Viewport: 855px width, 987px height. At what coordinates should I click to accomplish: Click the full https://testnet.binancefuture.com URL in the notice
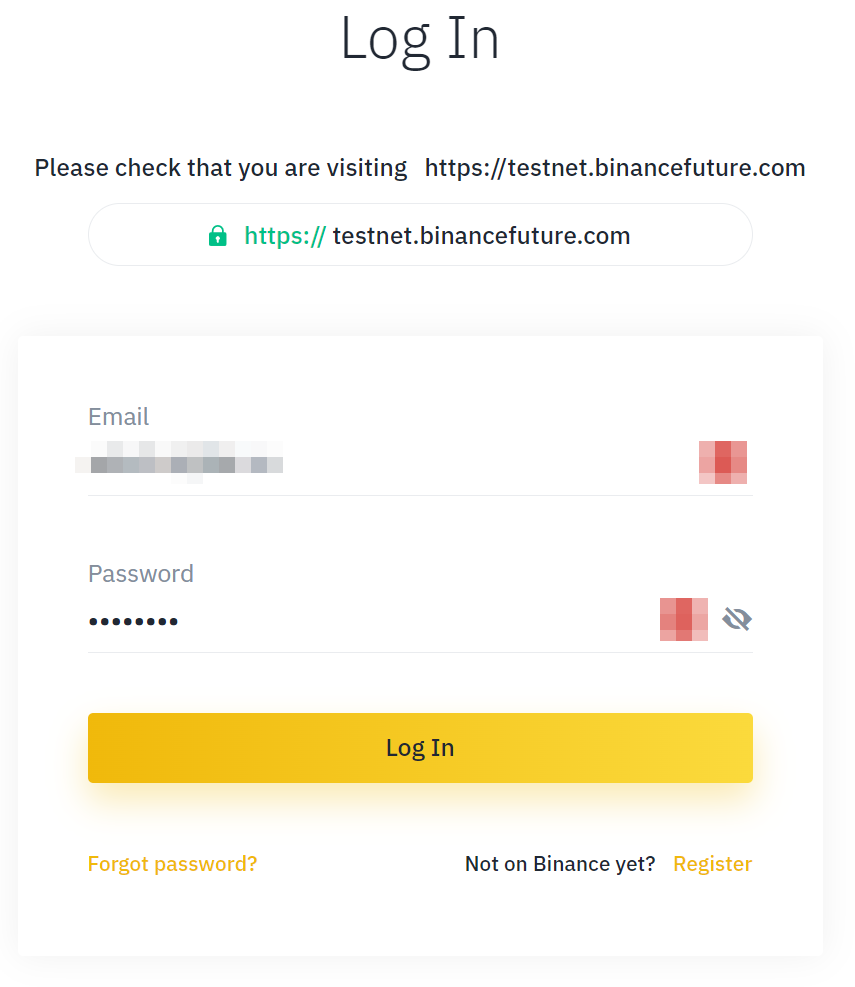click(x=615, y=168)
